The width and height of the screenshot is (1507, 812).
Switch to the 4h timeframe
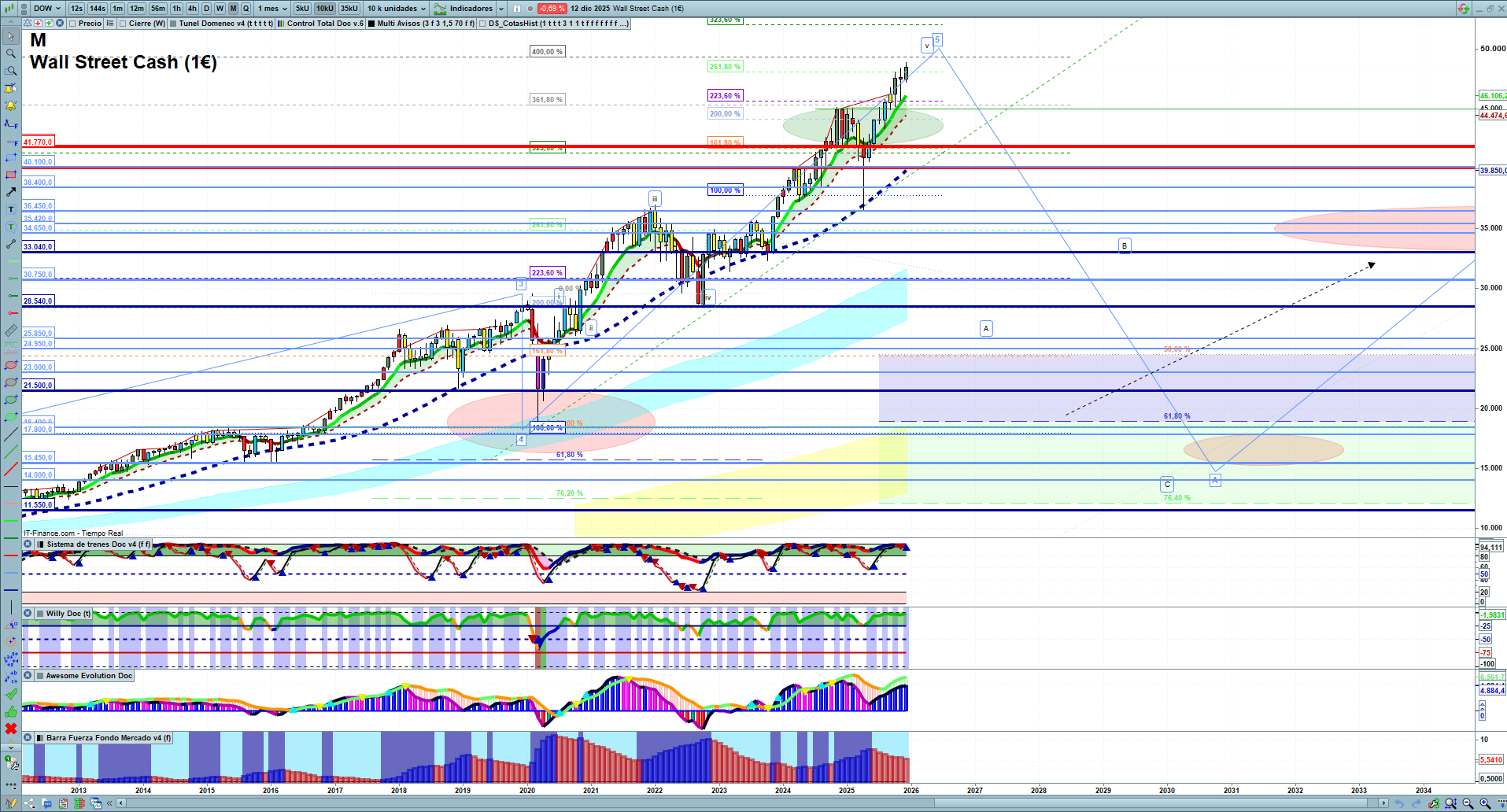[192, 9]
